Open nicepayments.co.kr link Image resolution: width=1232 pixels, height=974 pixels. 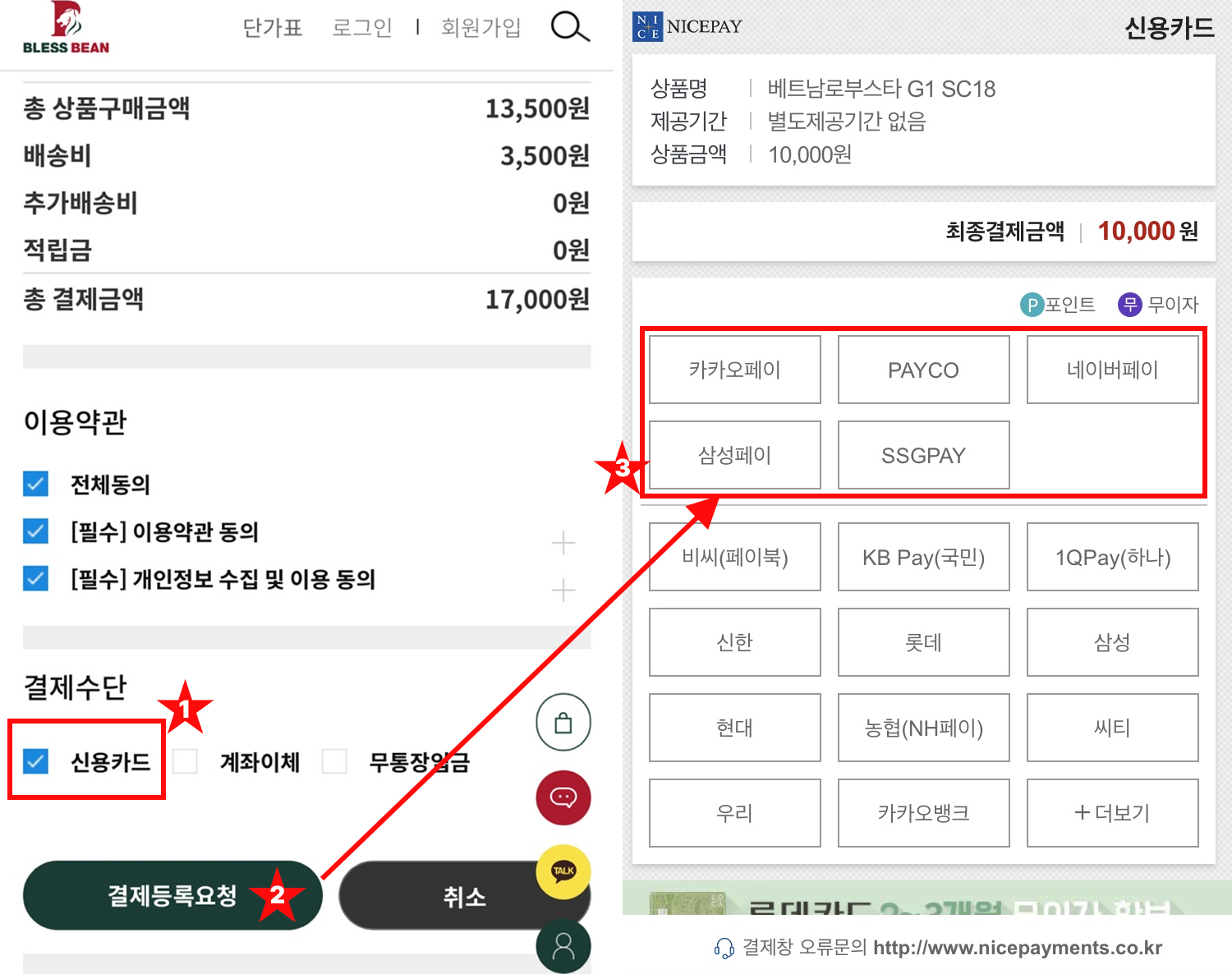coord(1018,948)
